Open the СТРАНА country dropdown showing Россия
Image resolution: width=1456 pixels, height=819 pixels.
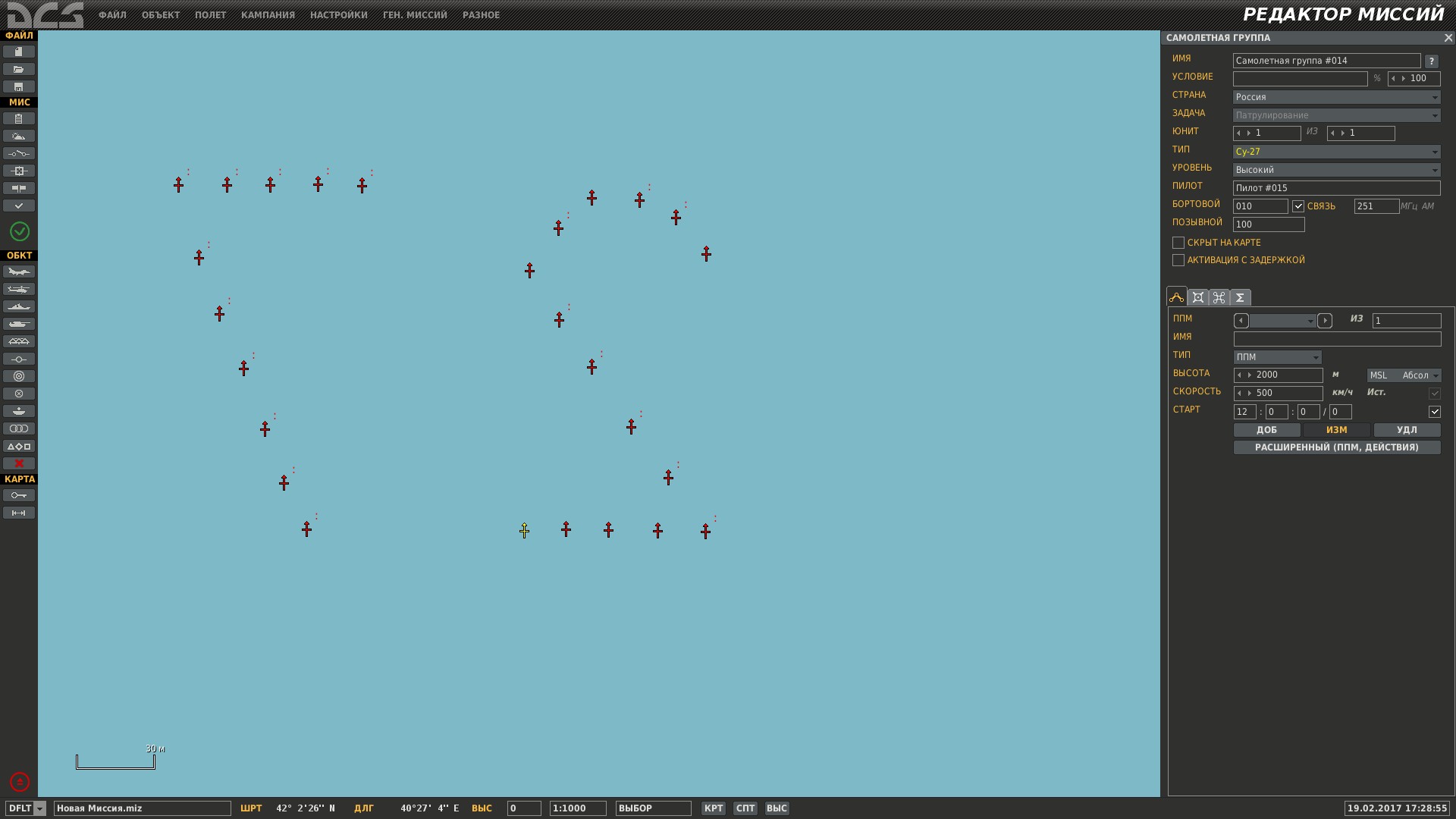(1337, 97)
